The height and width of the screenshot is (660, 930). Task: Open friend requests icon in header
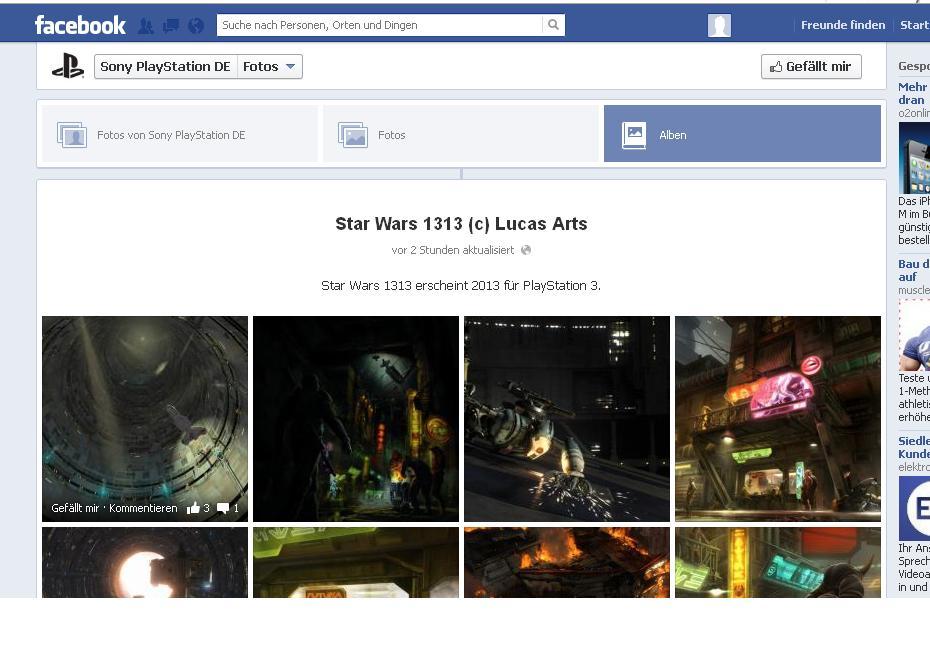[146, 25]
